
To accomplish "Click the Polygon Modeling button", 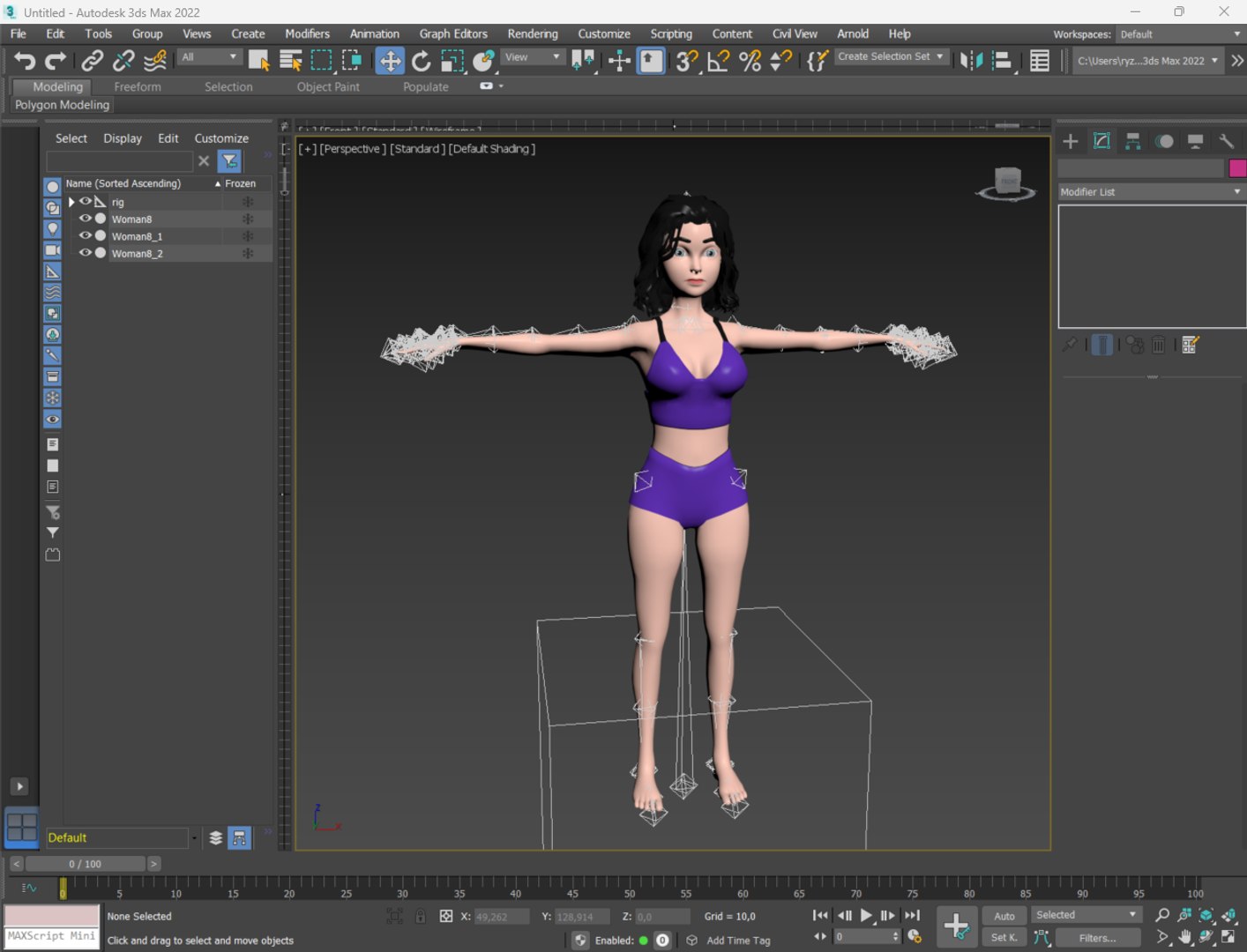I will 62,105.
